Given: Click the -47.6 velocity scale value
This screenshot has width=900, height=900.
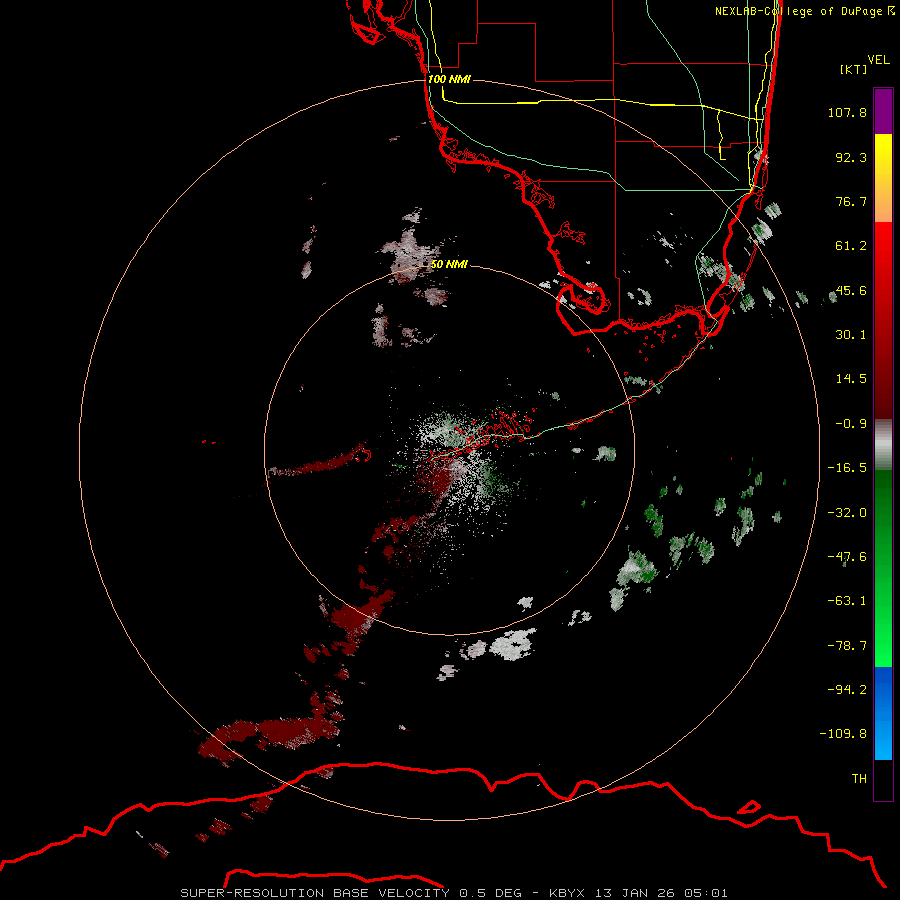Looking at the screenshot, I should click(847, 557).
